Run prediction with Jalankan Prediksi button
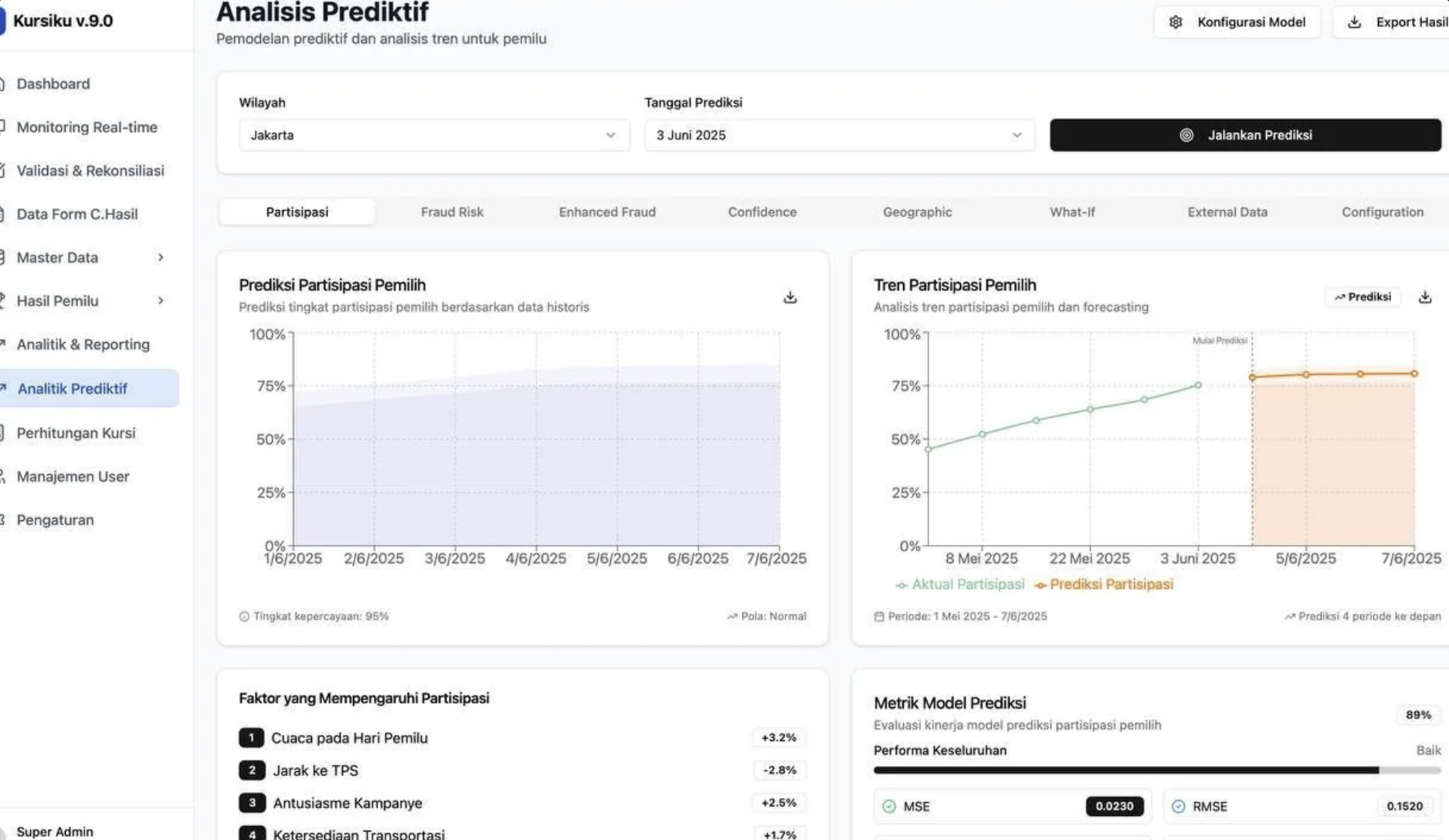This screenshot has height=840, width=1449. pyautogui.click(x=1244, y=135)
